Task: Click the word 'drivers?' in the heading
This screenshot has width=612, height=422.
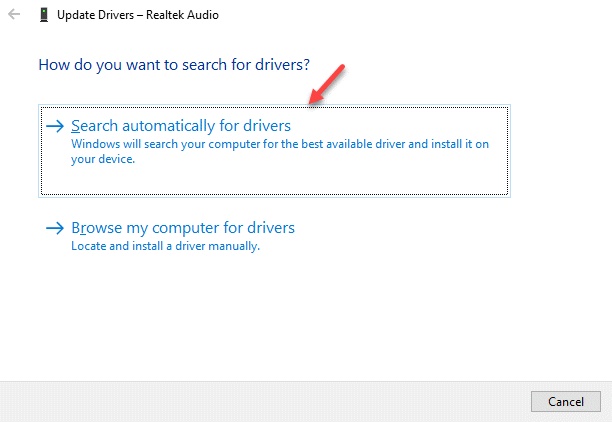Action: pos(282,65)
